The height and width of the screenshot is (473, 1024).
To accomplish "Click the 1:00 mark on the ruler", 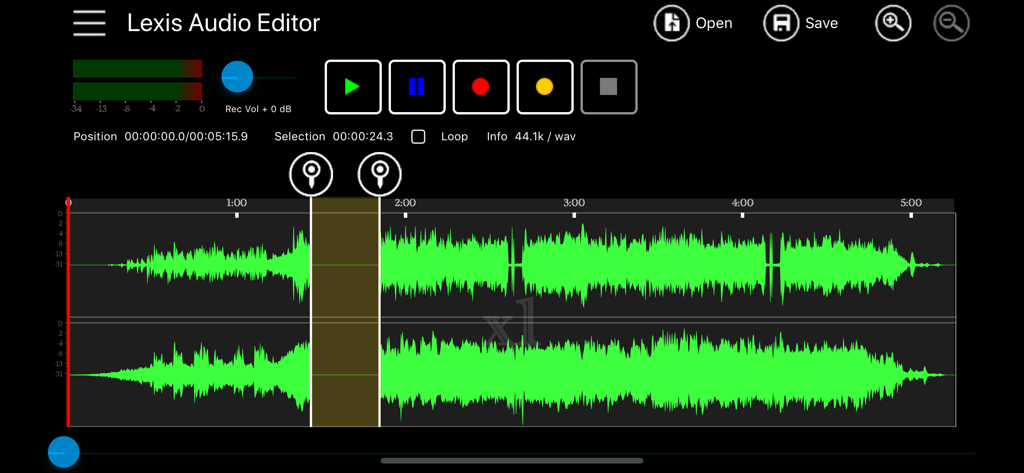I will click(236, 203).
